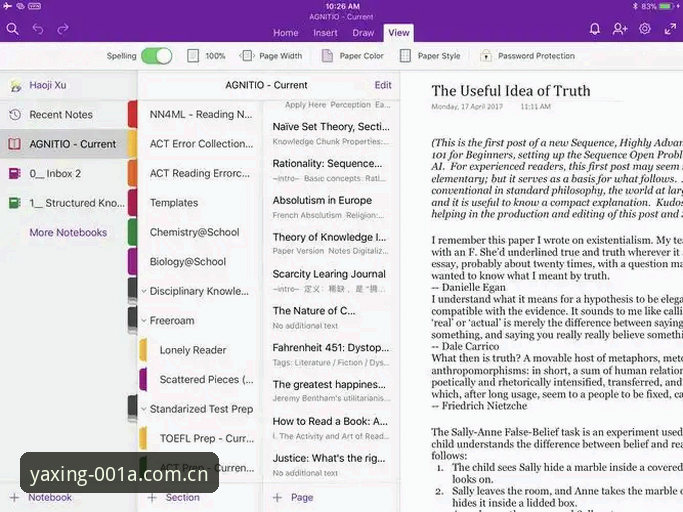Click the note title The Useful Idea of Truth
This screenshot has height=512, width=683.
click(x=511, y=91)
